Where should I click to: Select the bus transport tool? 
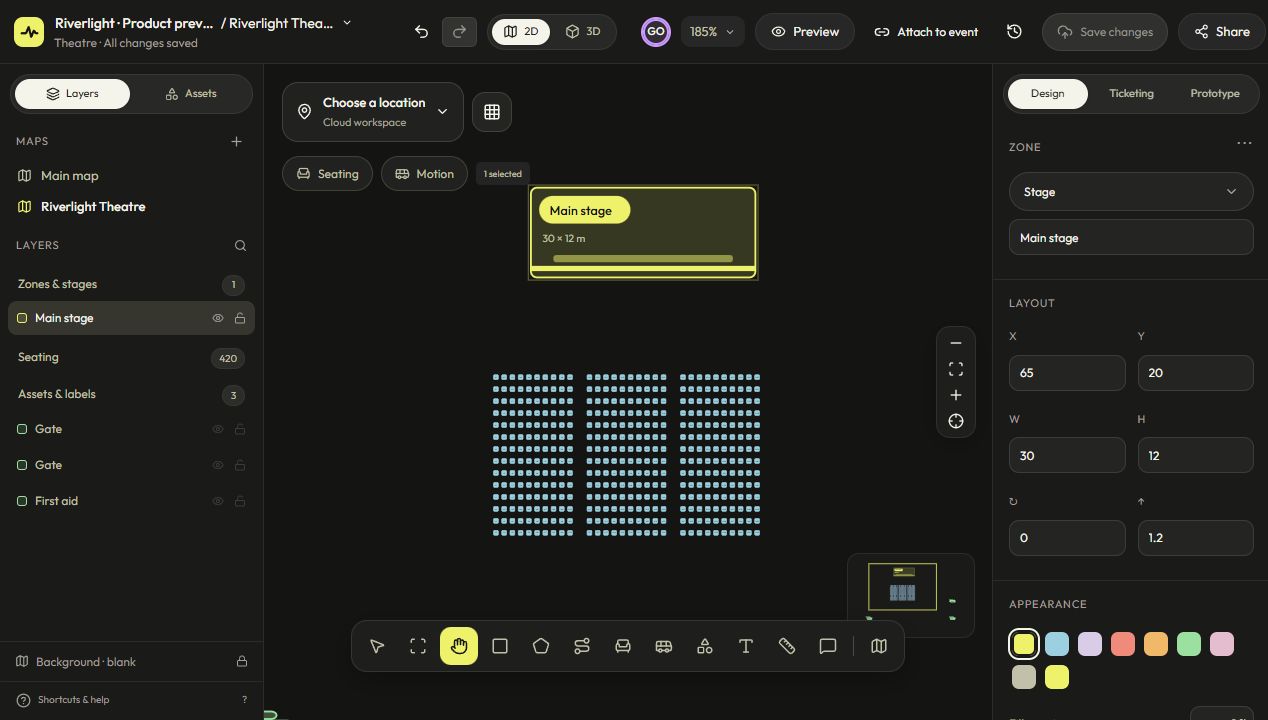[x=664, y=646]
